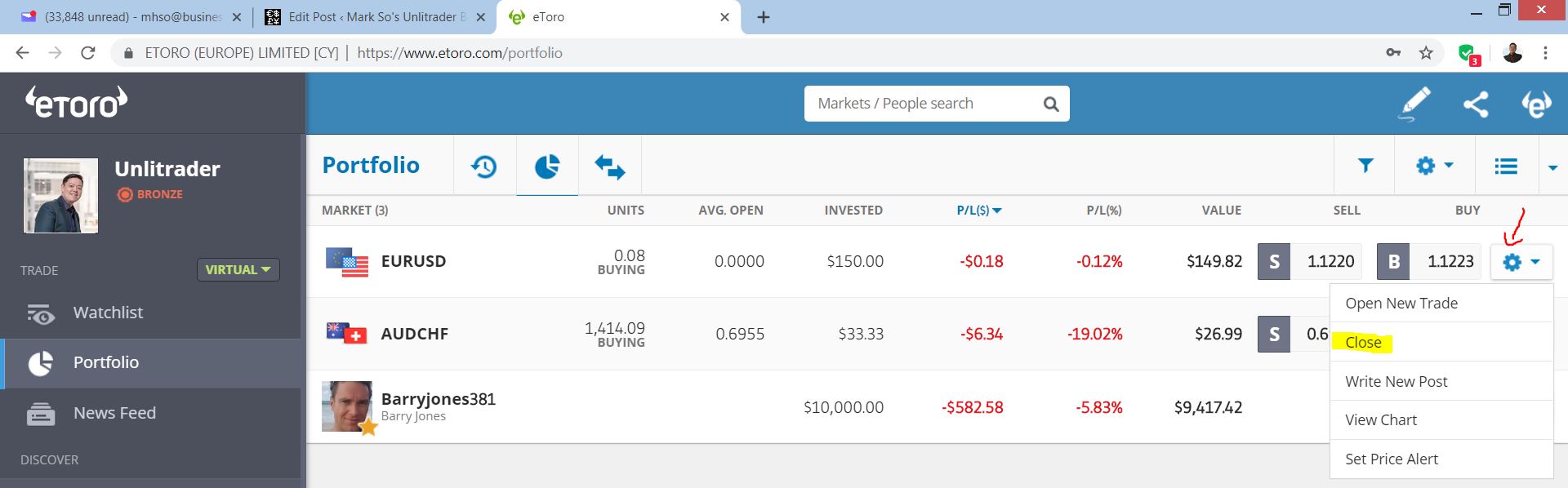Click the BRONZE tier badge
The width and height of the screenshot is (1568, 488).
pyautogui.click(x=150, y=194)
